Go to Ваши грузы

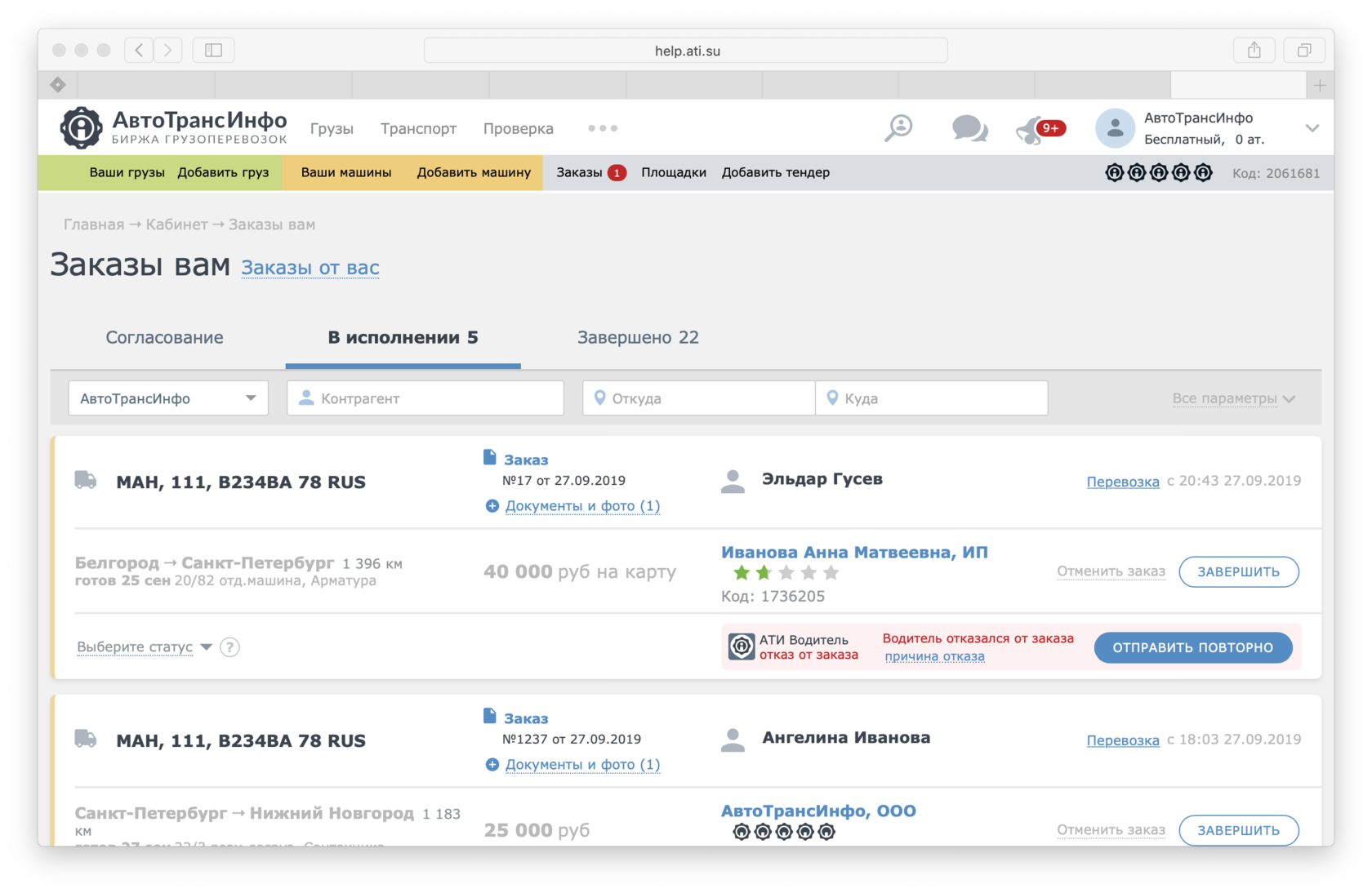tap(127, 172)
